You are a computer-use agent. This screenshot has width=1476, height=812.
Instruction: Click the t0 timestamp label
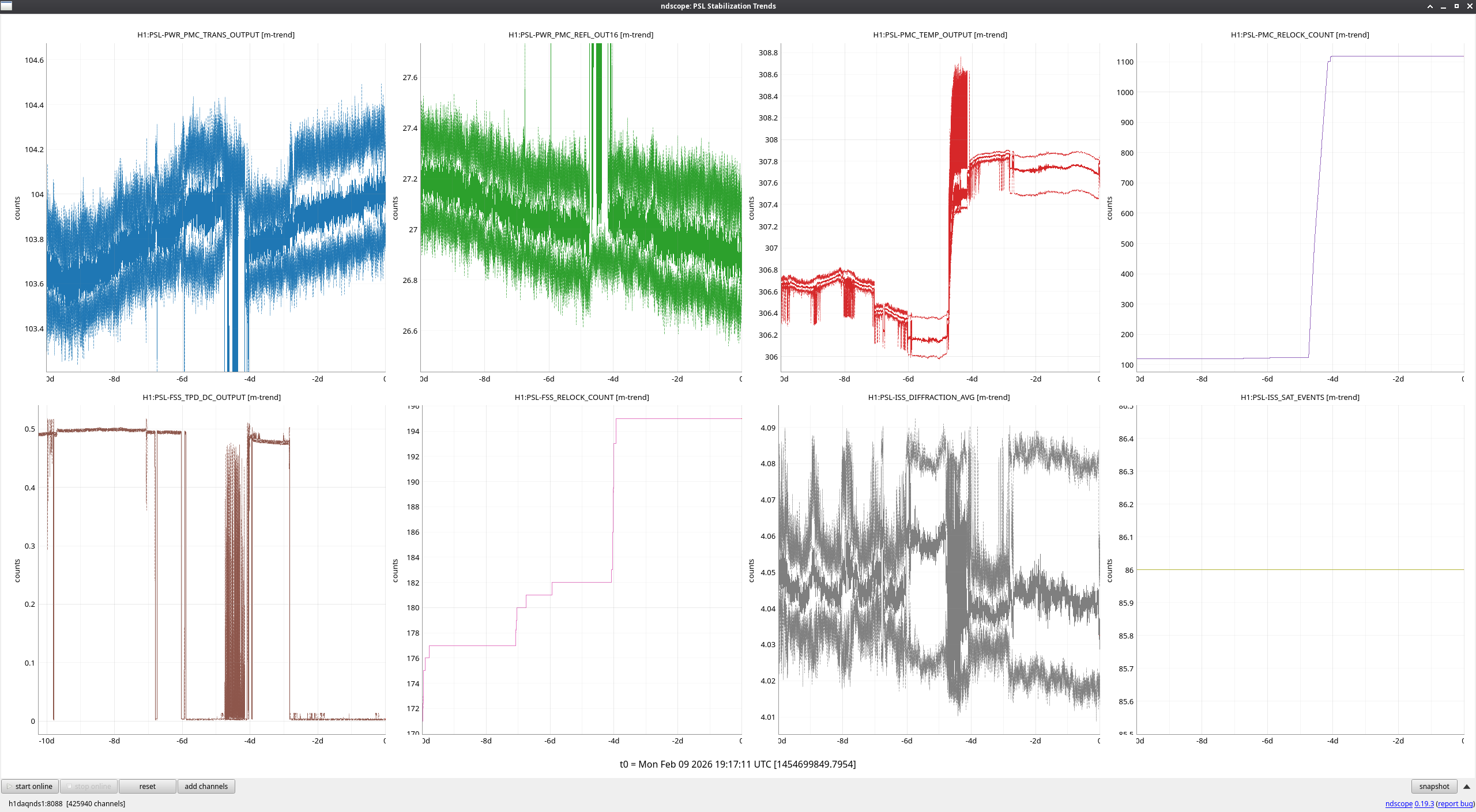[737, 764]
